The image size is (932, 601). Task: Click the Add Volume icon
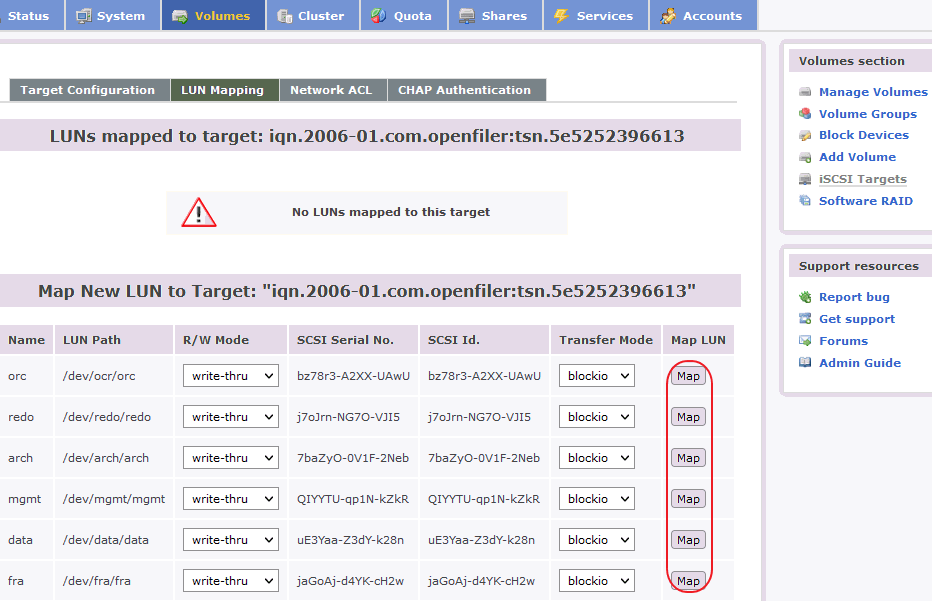tap(805, 158)
